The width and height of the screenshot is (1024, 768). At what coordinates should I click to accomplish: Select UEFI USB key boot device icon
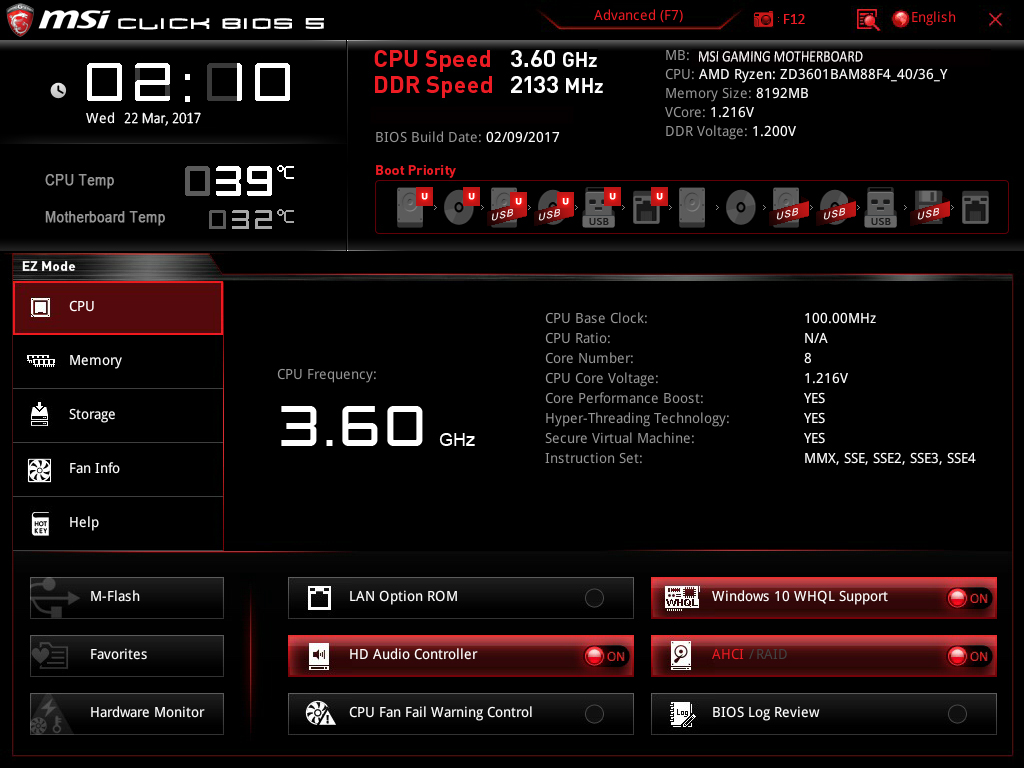[x=601, y=207]
